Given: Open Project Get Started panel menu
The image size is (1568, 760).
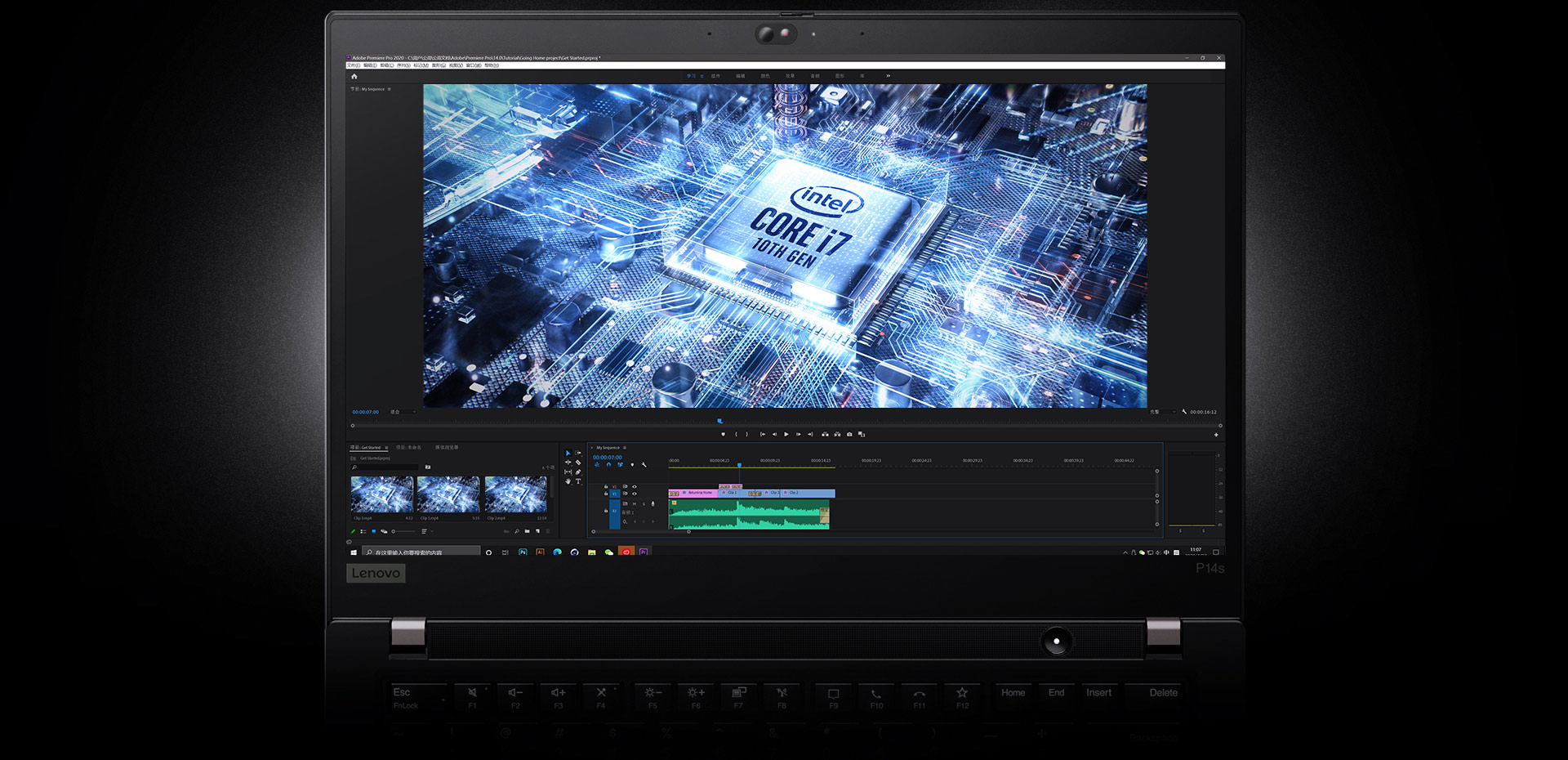Looking at the screenshot, I should pyautogui.click(x=386, y=448).
